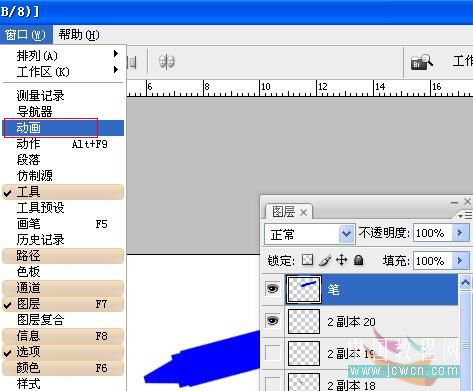Open the blend mode dropdown (正常)

[x=309, y=234]
